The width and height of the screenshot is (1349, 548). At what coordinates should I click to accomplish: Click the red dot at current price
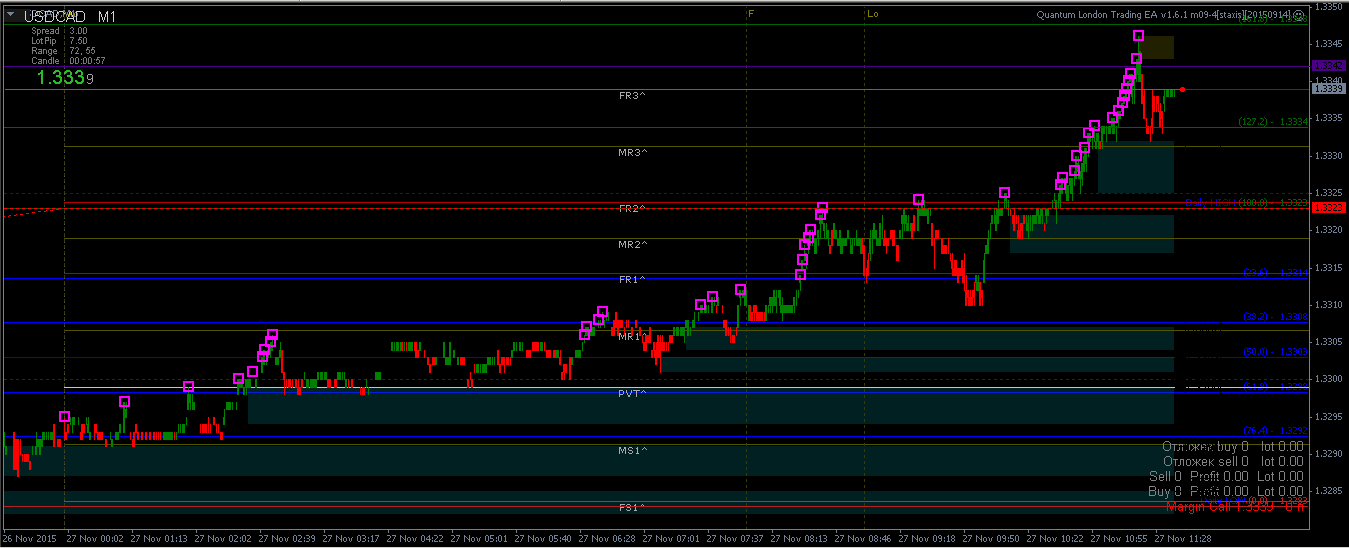1183,89
